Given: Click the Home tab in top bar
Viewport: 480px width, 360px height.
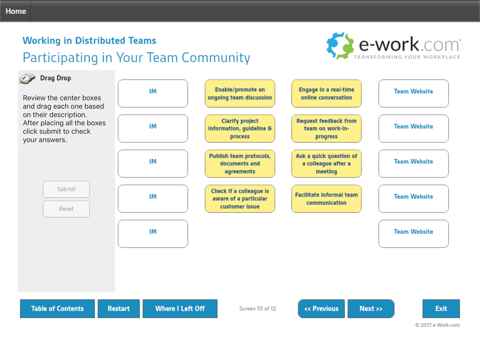Looking at the screenshot, I should [15, 11].
